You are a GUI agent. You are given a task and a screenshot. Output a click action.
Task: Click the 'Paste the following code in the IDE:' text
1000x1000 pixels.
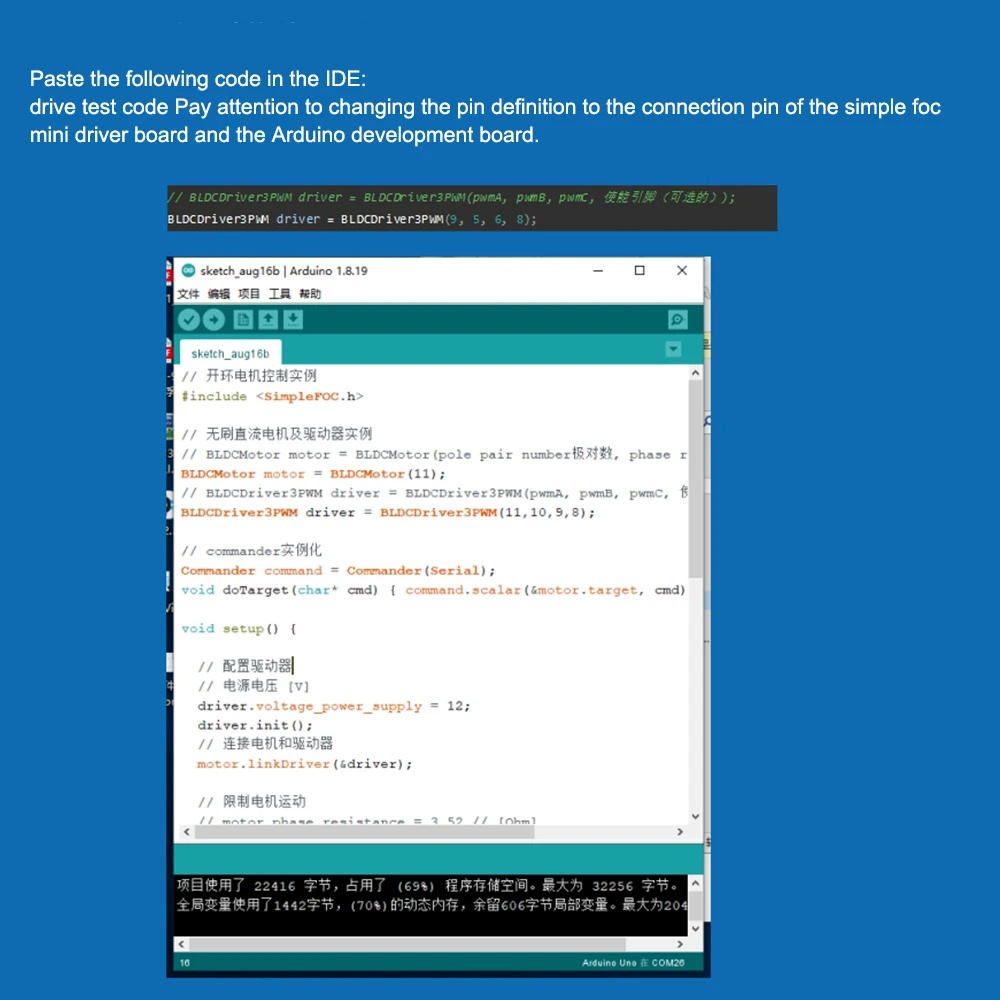click(x=198, y=78)
